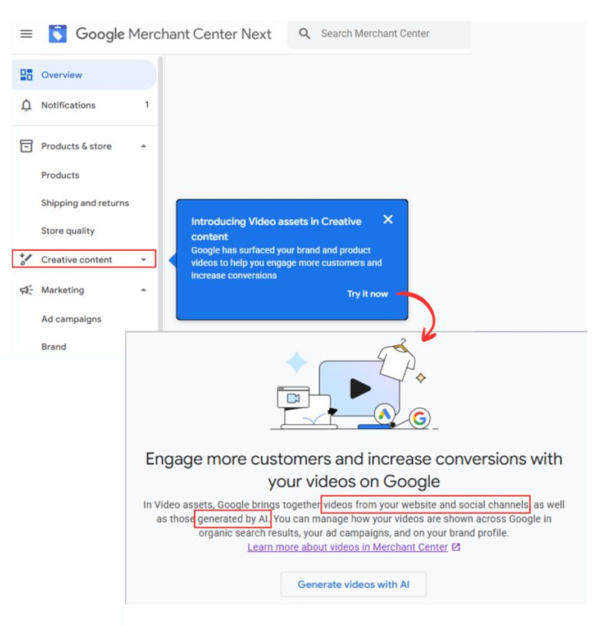Select the Brand menu item

pos(54,347)
